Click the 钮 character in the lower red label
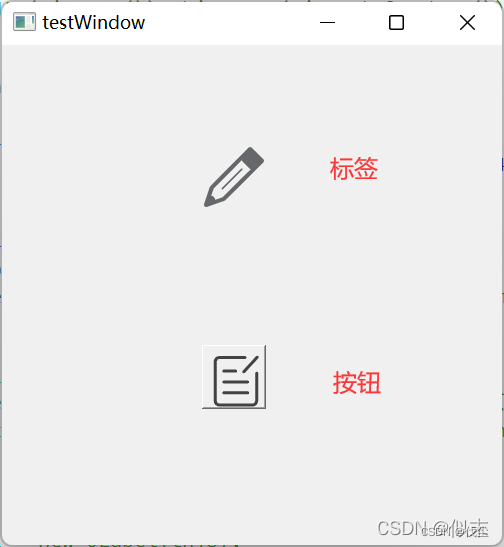The width and height of the screenshot is (504, 547). click(x=369, y=383)
